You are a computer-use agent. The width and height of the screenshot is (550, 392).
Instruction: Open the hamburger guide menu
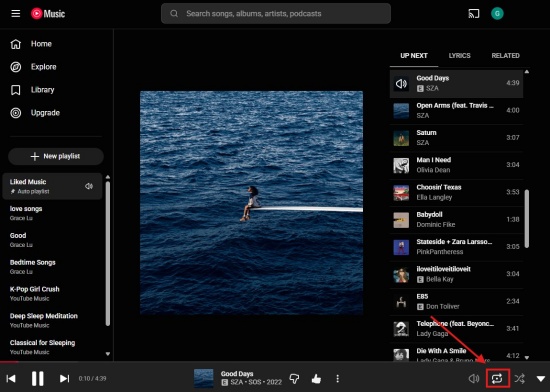pos(15,14)
